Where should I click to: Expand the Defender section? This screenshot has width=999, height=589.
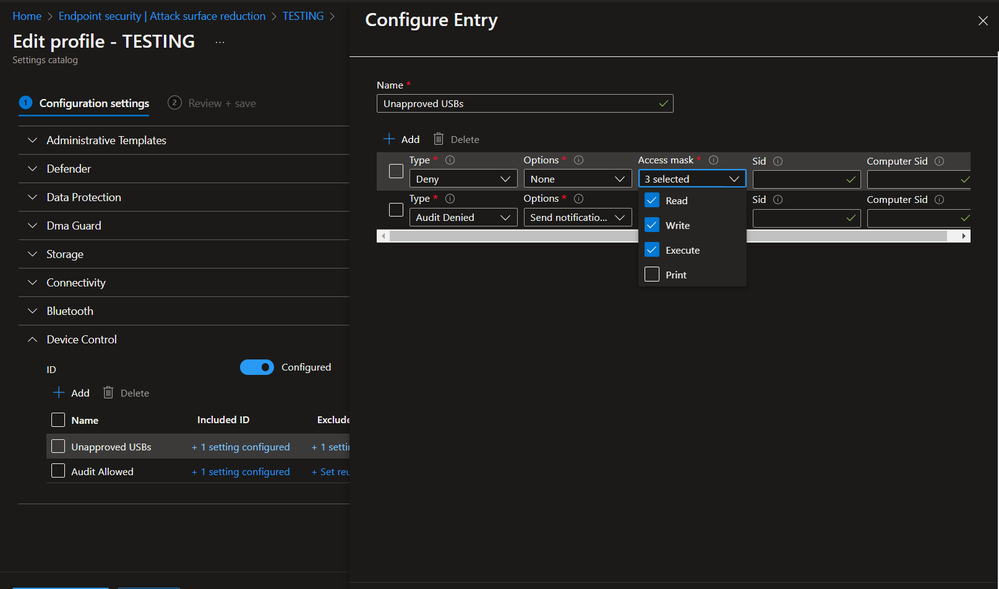tap(184, 169)
